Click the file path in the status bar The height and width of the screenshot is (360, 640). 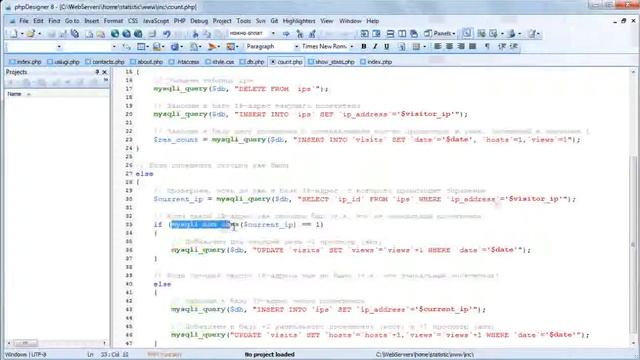tap(424, 355)
